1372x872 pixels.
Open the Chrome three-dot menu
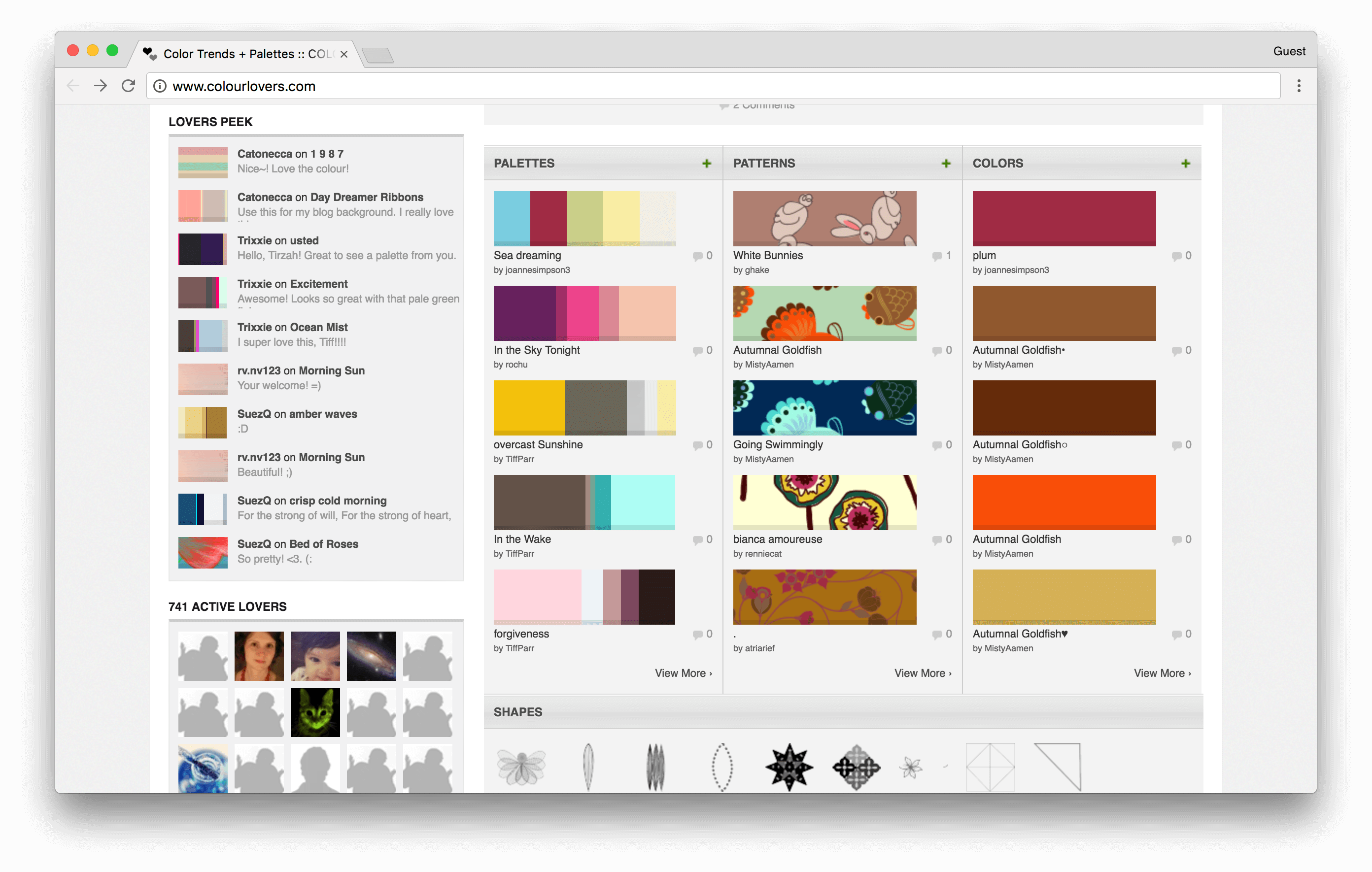pyautogui.click(x=1299, y=86)
